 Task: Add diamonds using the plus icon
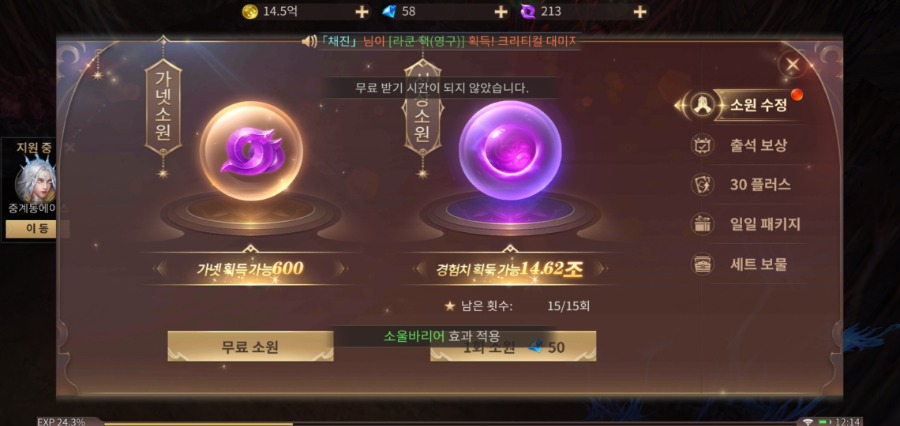click(x=501, y=11)
